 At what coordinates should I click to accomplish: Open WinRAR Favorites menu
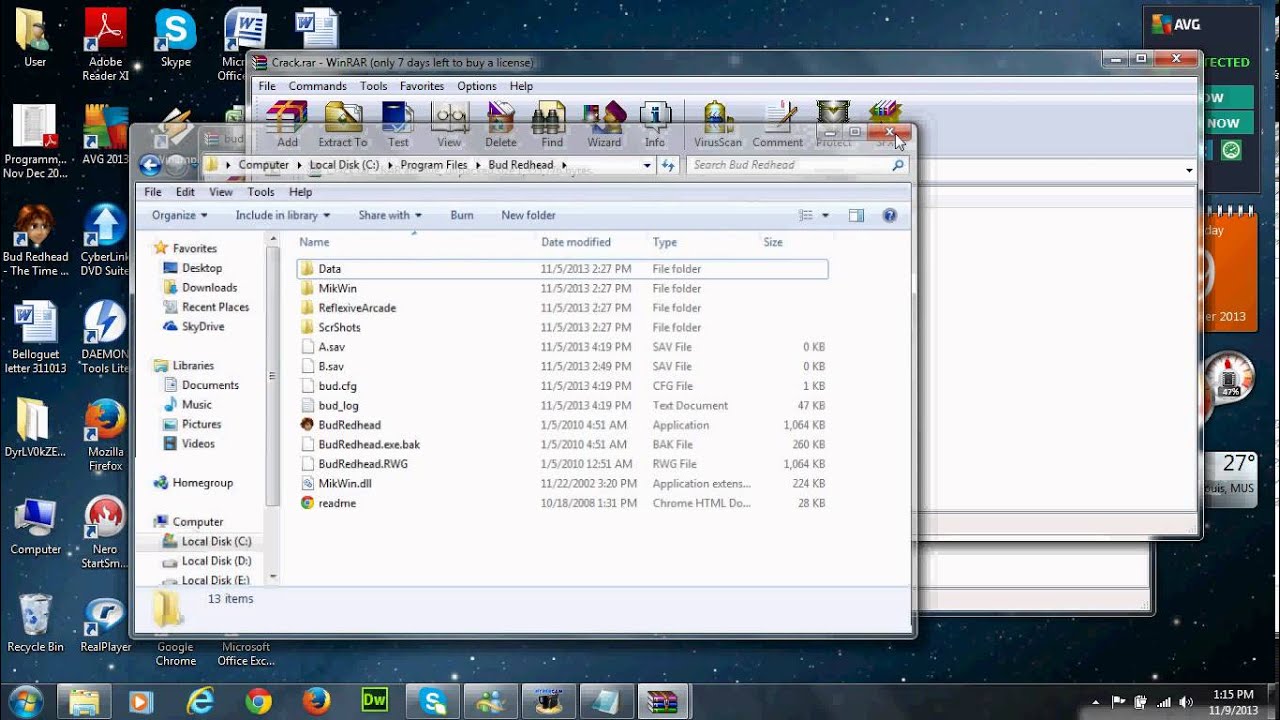pos(422,86)
